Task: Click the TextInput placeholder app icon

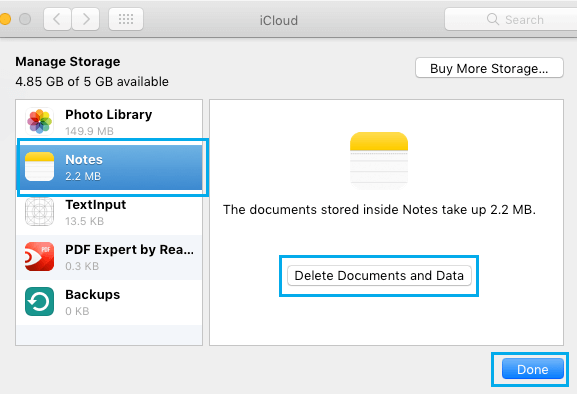Action: coord(39,212)
